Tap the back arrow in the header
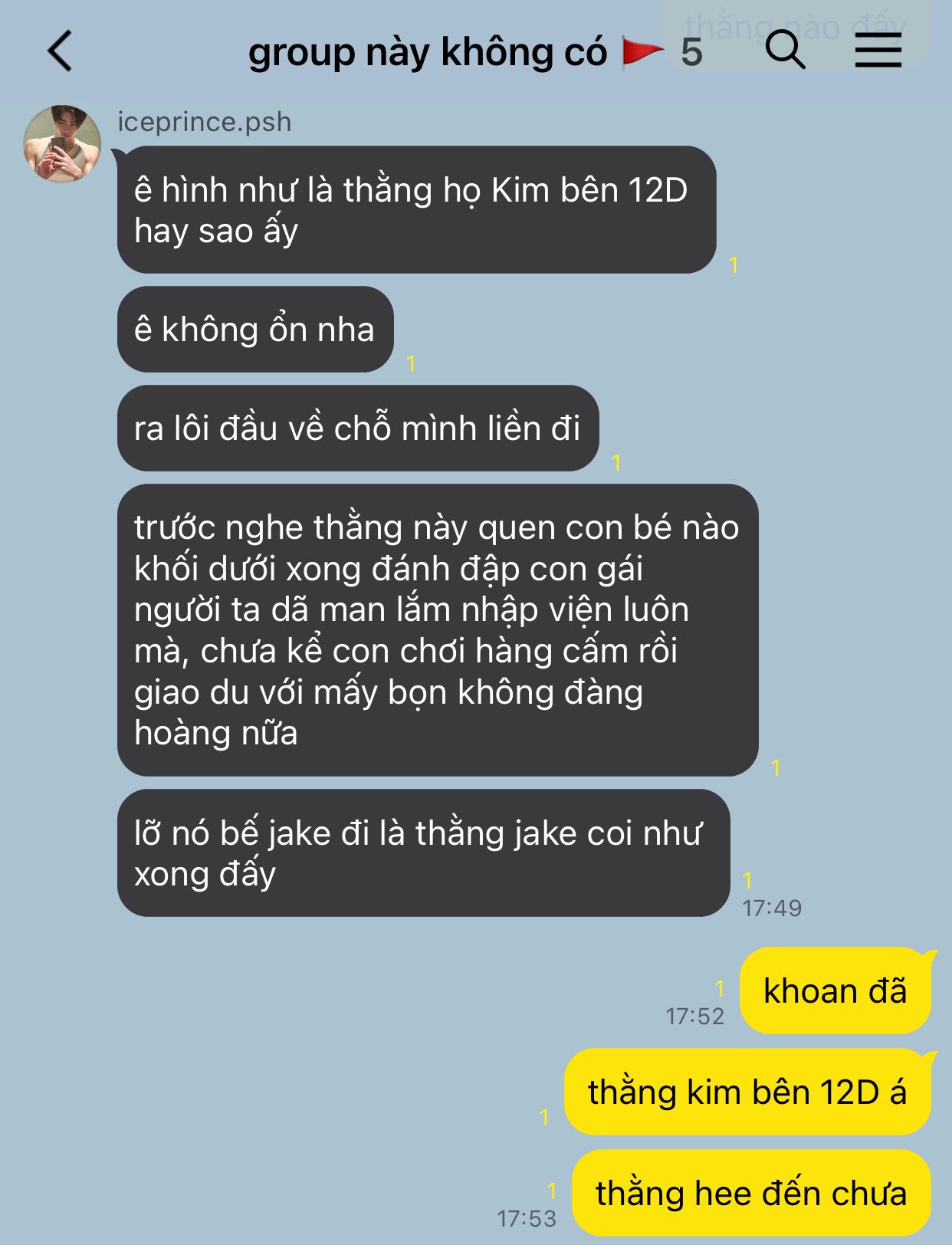The image size is (952, 1245). tap(60, 51)
